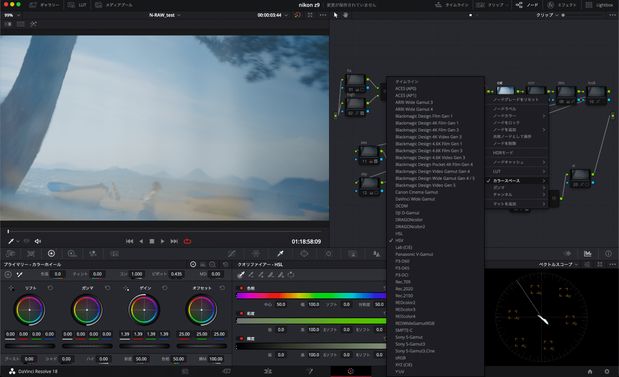This screenshot has height=377, width=619.
Task: Expand the LUT submenu
Action: click(517, 172)
